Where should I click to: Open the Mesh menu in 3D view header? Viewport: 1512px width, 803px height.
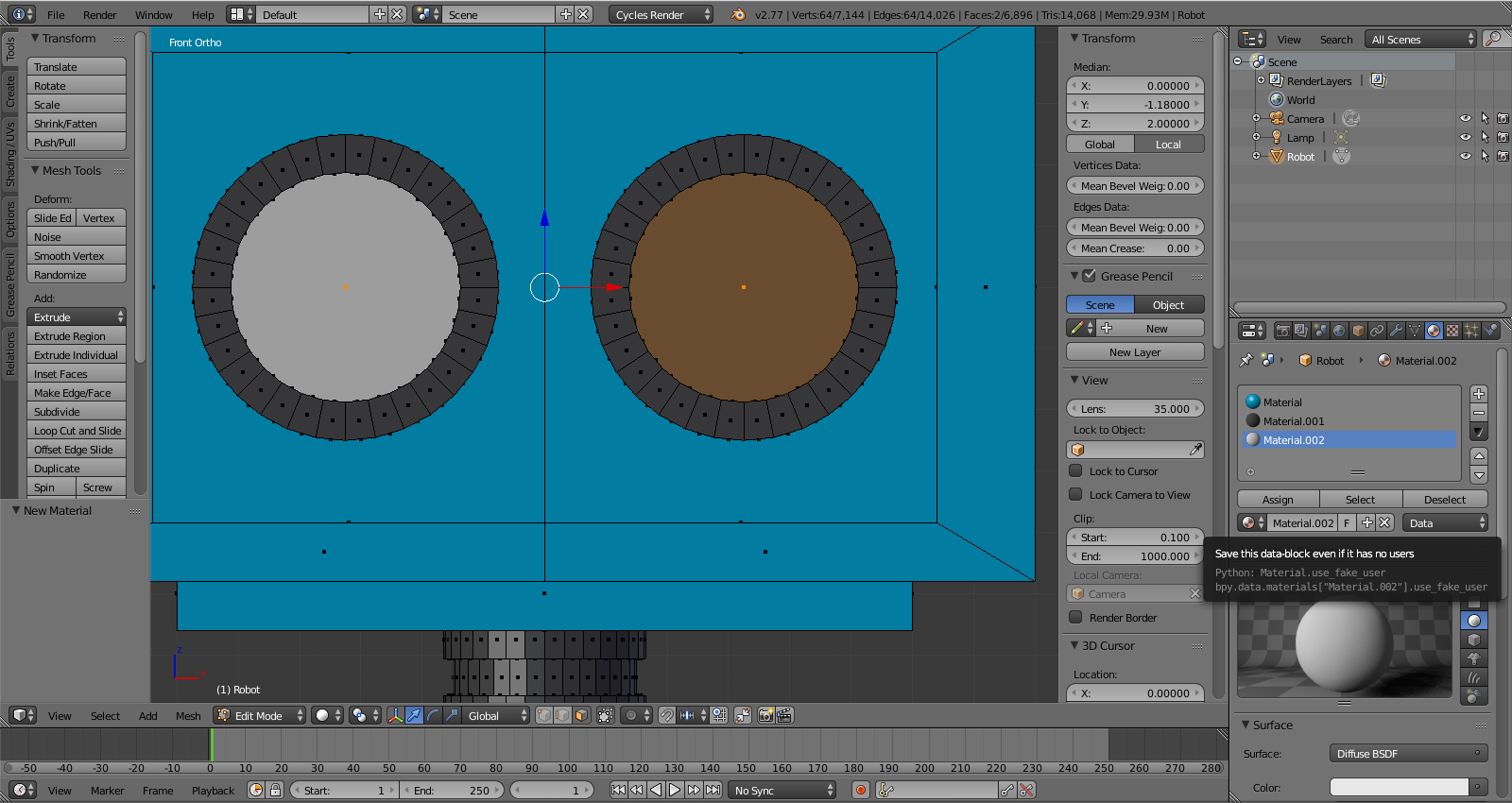click(x=188, y=715)
